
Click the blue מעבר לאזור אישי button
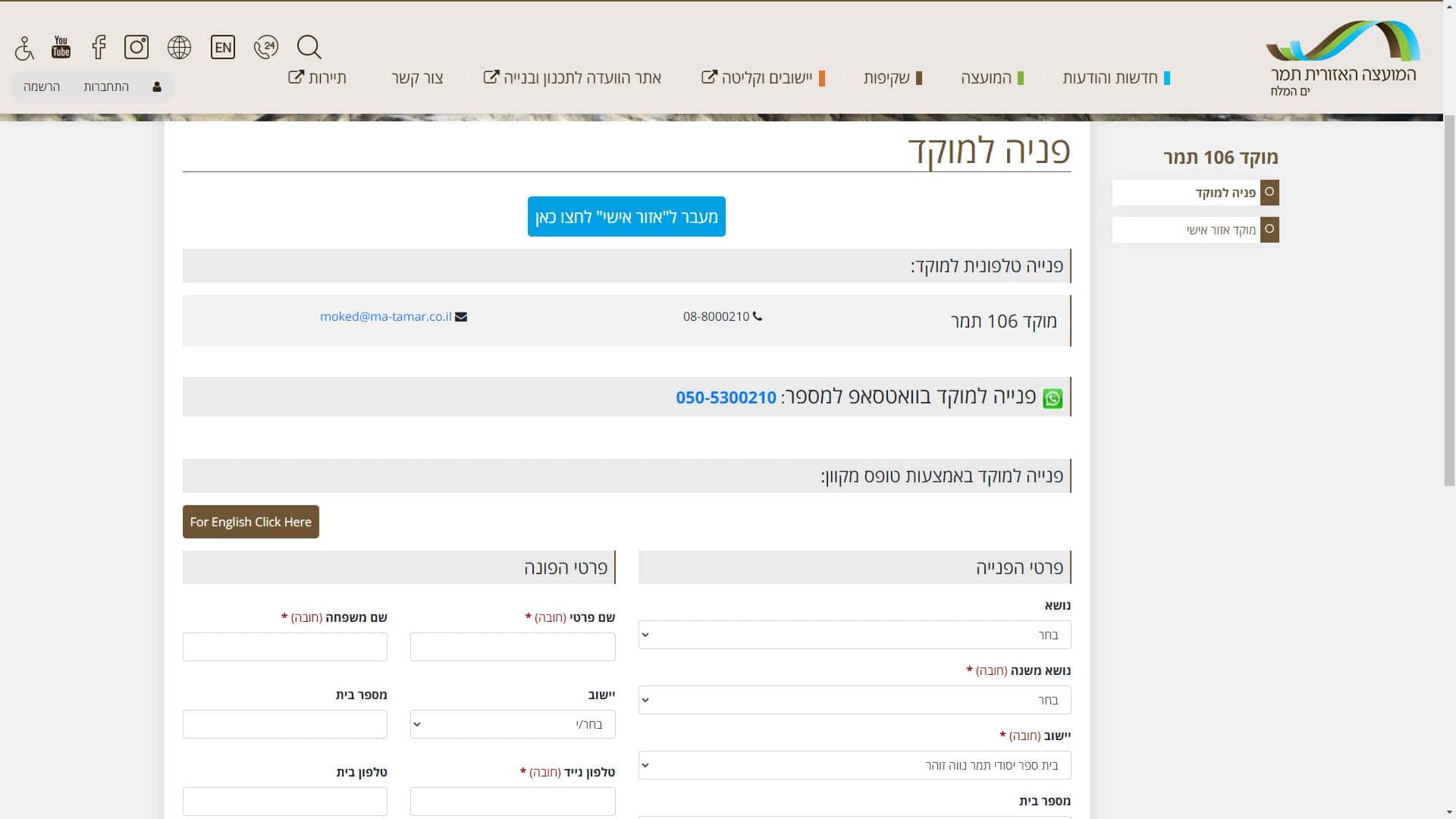[626, 217]
